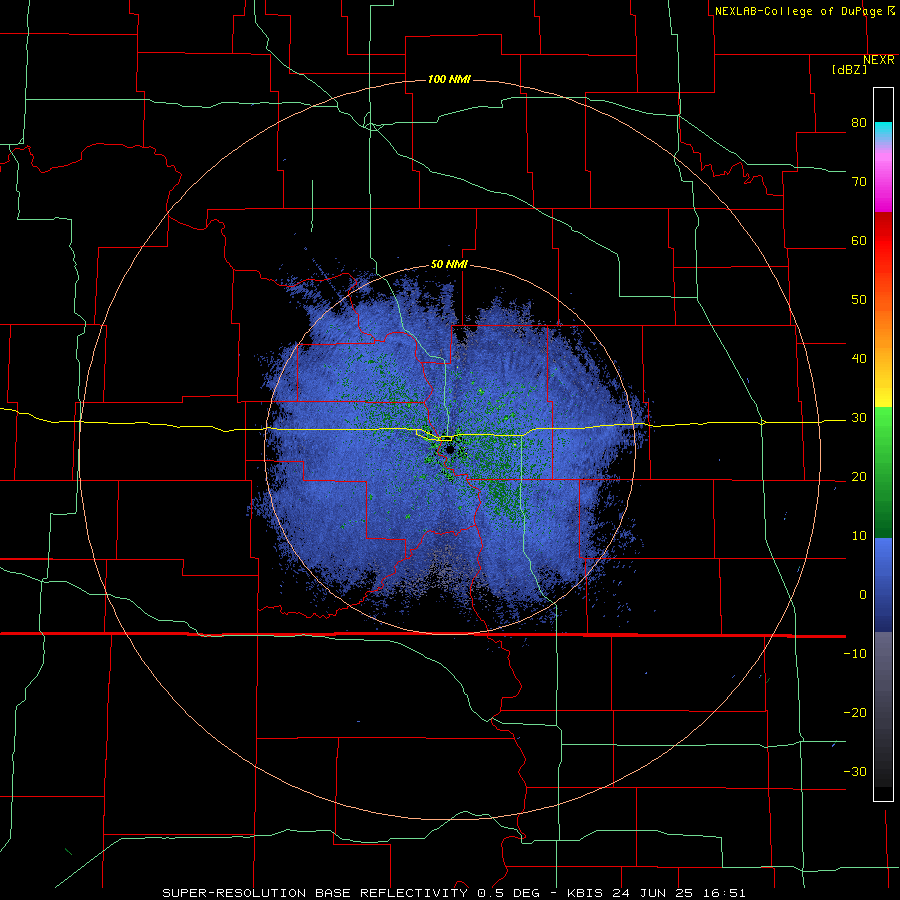Click the 30 value on dBZ scale
900x900 pixels.
(859, 418)
